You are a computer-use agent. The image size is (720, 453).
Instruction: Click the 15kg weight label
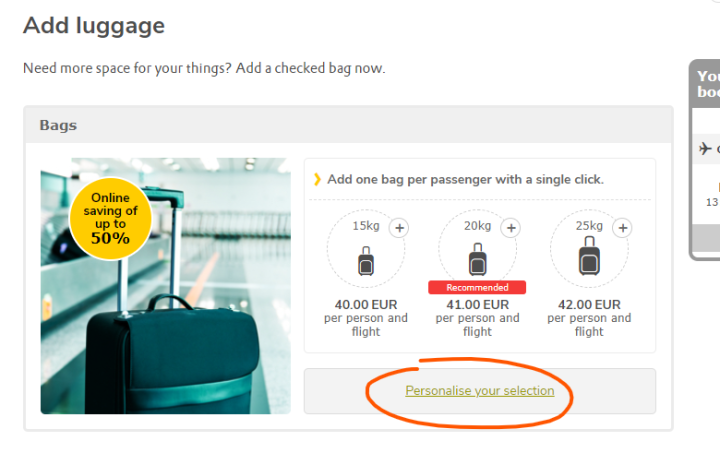365,226
